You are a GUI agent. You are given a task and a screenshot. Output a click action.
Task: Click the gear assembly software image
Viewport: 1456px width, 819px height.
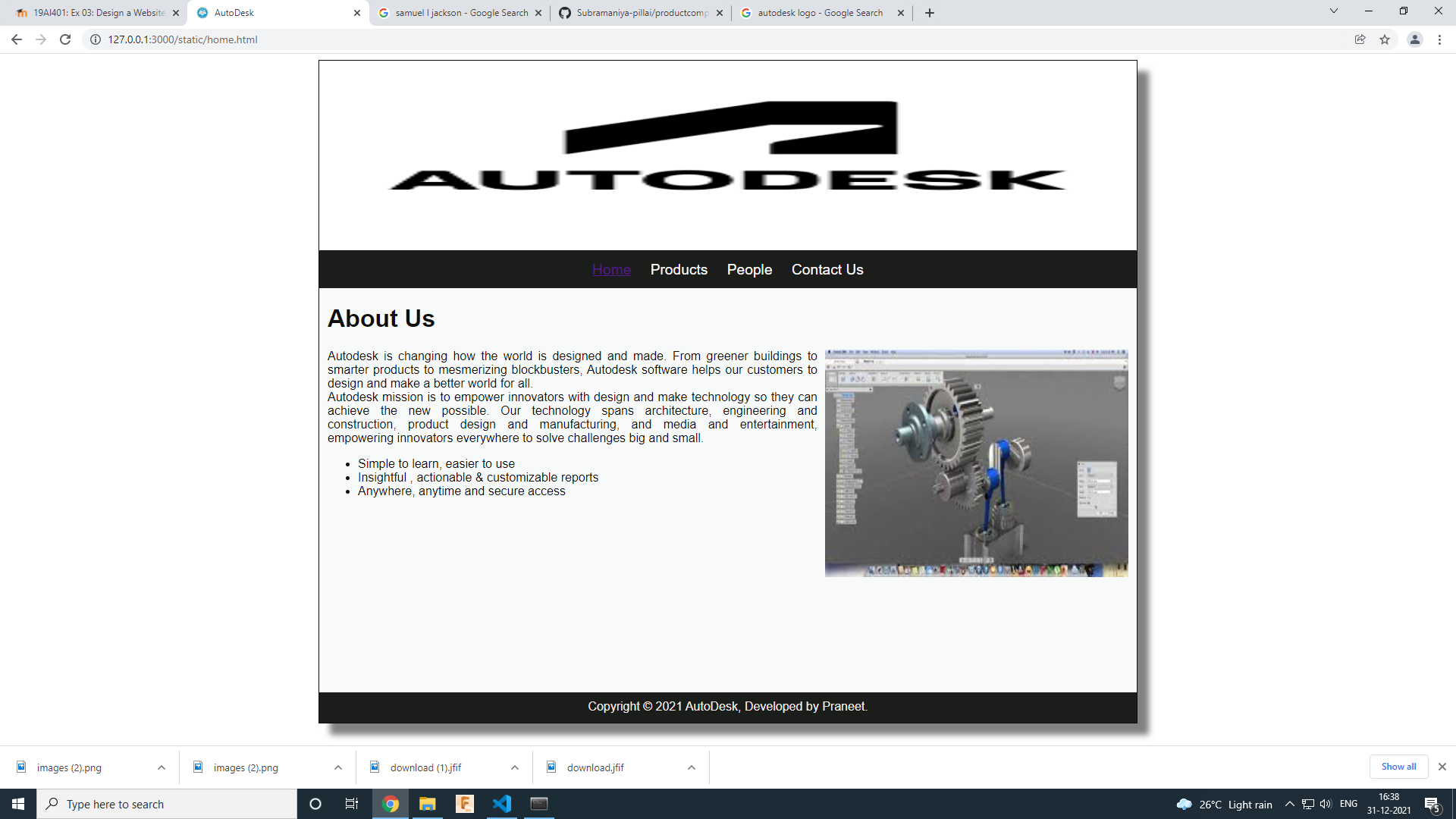(x=976, y=463)
